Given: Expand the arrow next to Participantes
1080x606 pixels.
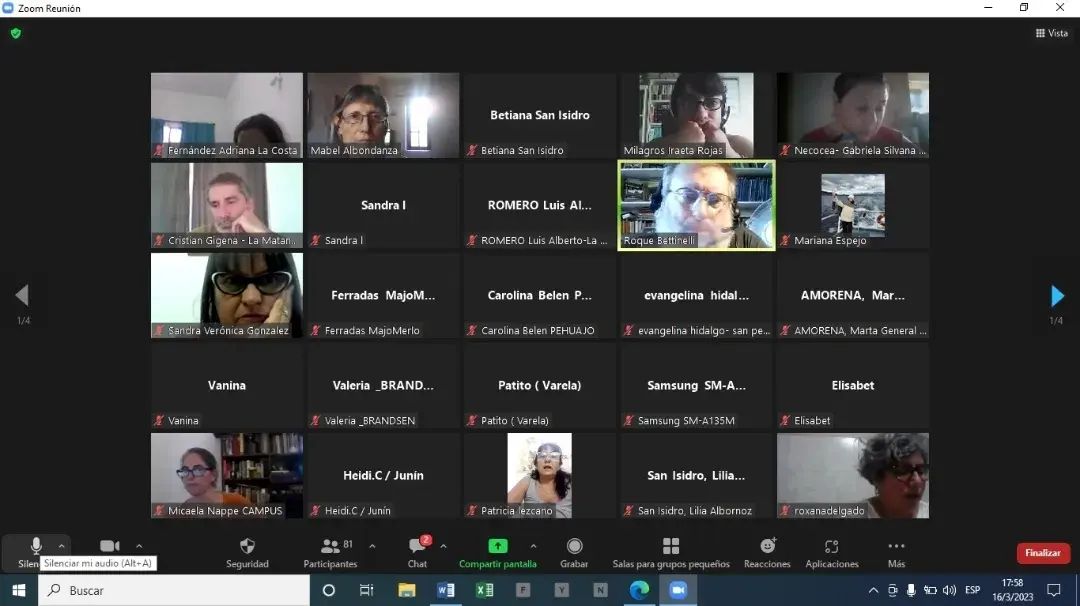Looking at the screenshot, I should (x=373, y=546).
